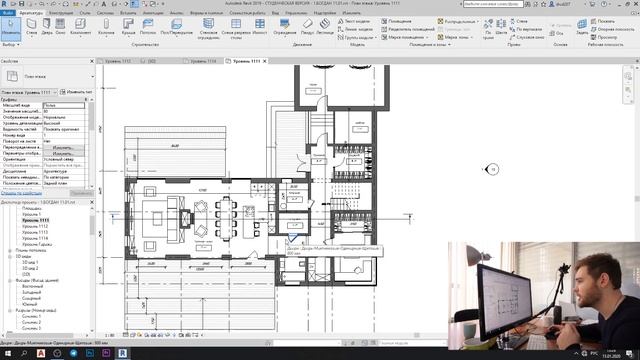Image resolution: width=640 pixels, height=360 pixels.
Task: Click the search keyword input field
Action: (x=493, y=4)
